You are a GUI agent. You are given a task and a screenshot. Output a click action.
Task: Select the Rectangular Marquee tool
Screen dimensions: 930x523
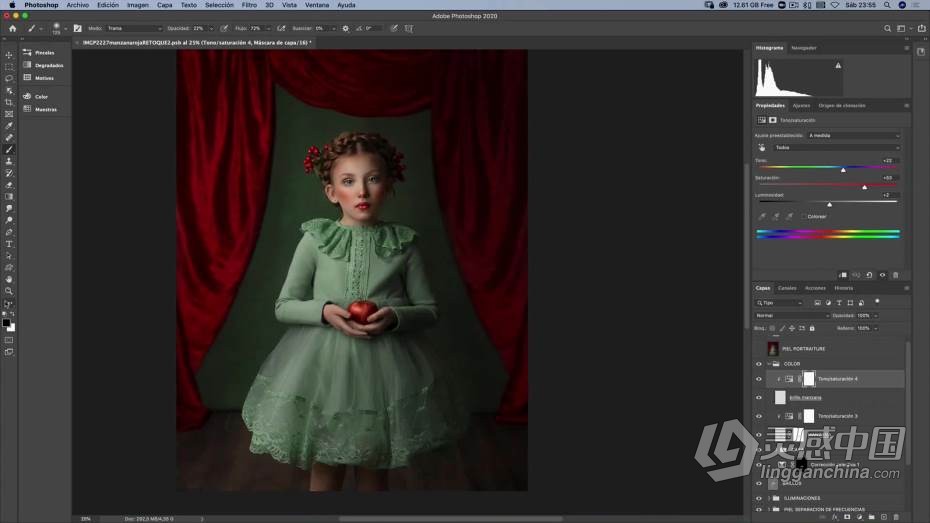coord(9,67)
